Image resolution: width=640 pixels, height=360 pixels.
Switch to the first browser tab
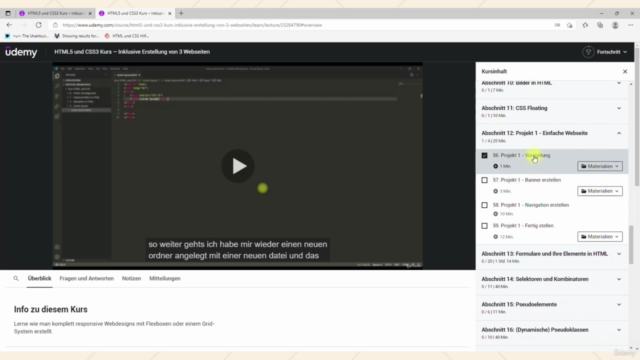tap(56, 13)
